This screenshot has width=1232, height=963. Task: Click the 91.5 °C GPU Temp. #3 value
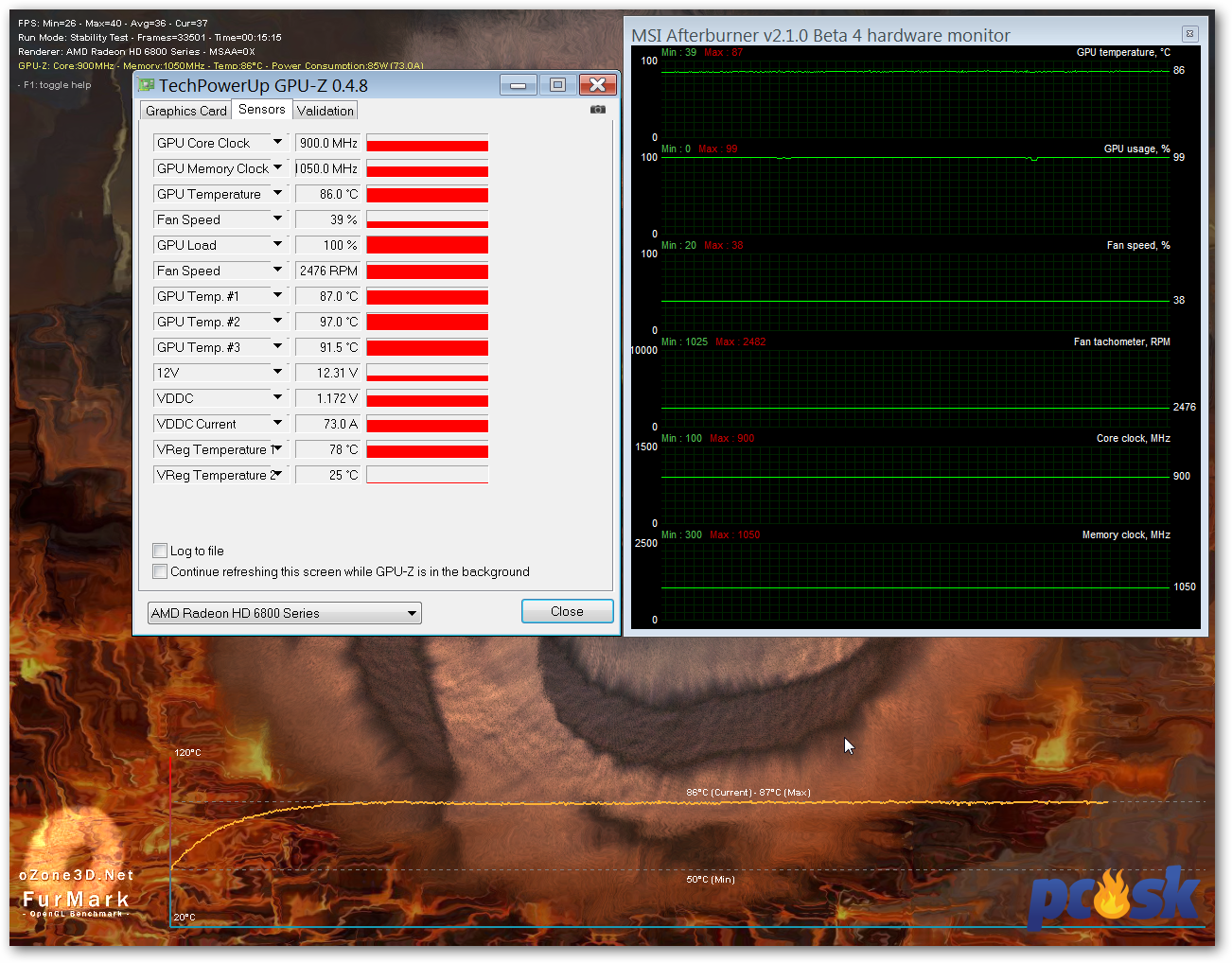click(328, 347)
